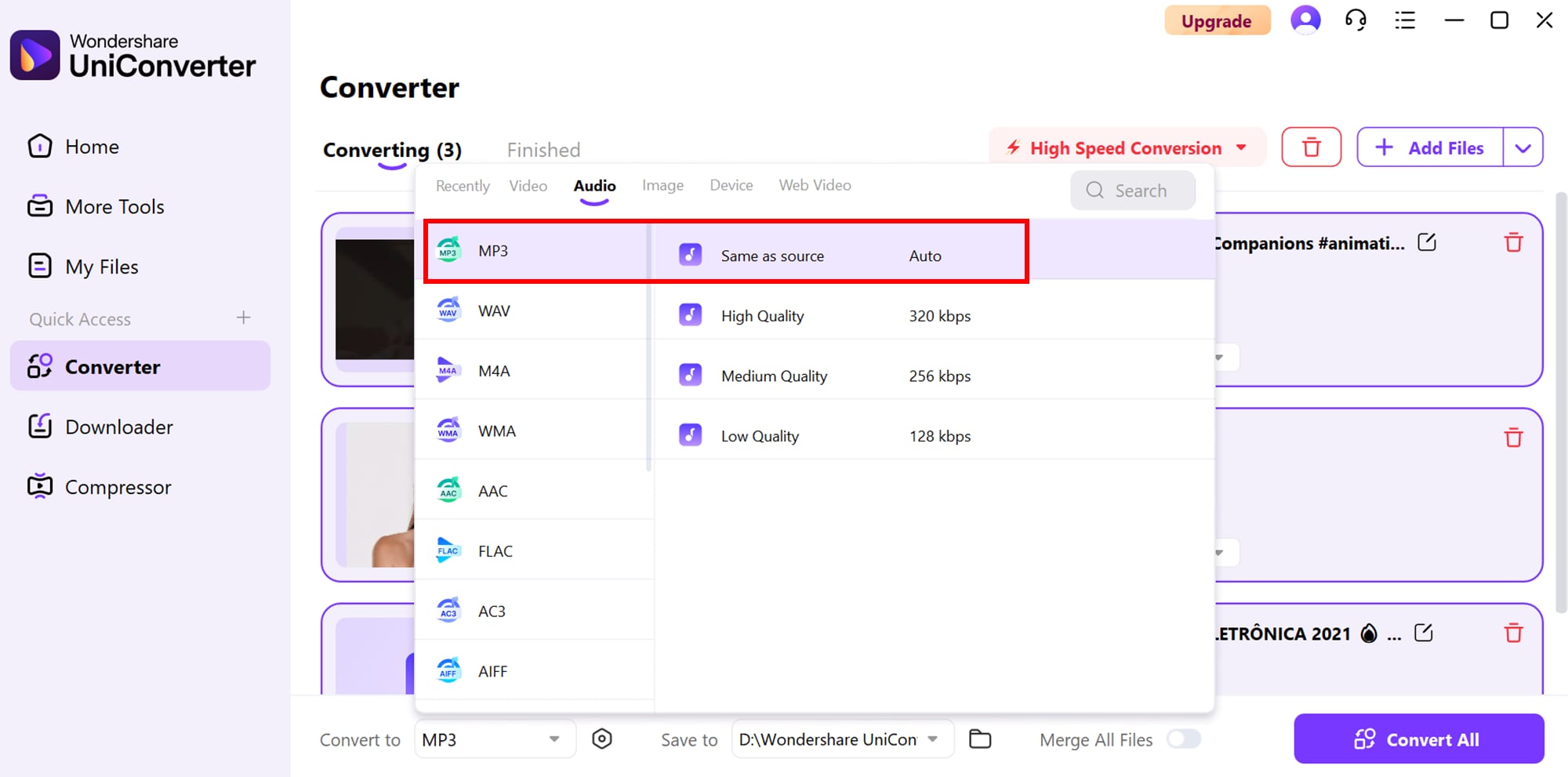The height and width of the screenshot is (777, 1568).
Task: Open the Add Files dropdown arrow
Action: pos(1523,147)
